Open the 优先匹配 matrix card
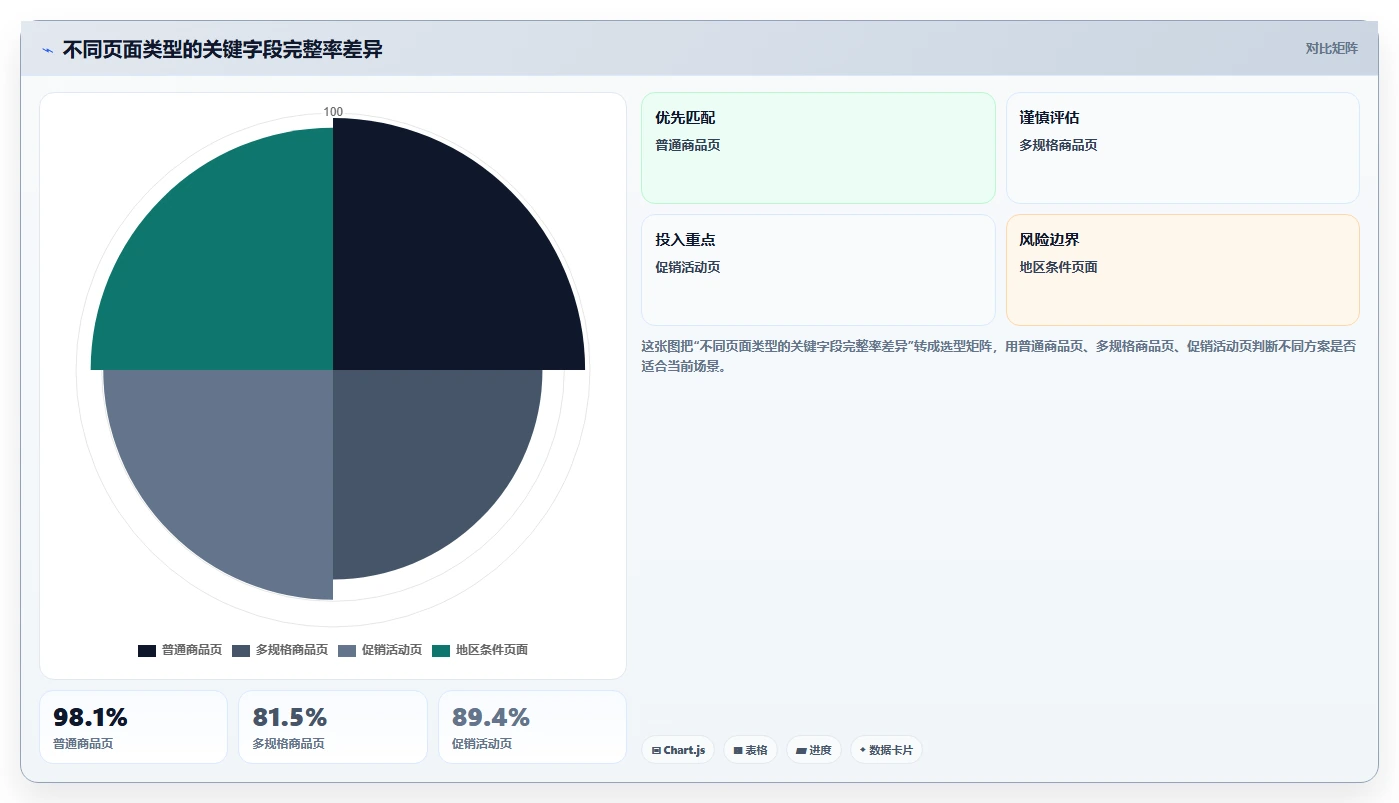 point(818,148)
